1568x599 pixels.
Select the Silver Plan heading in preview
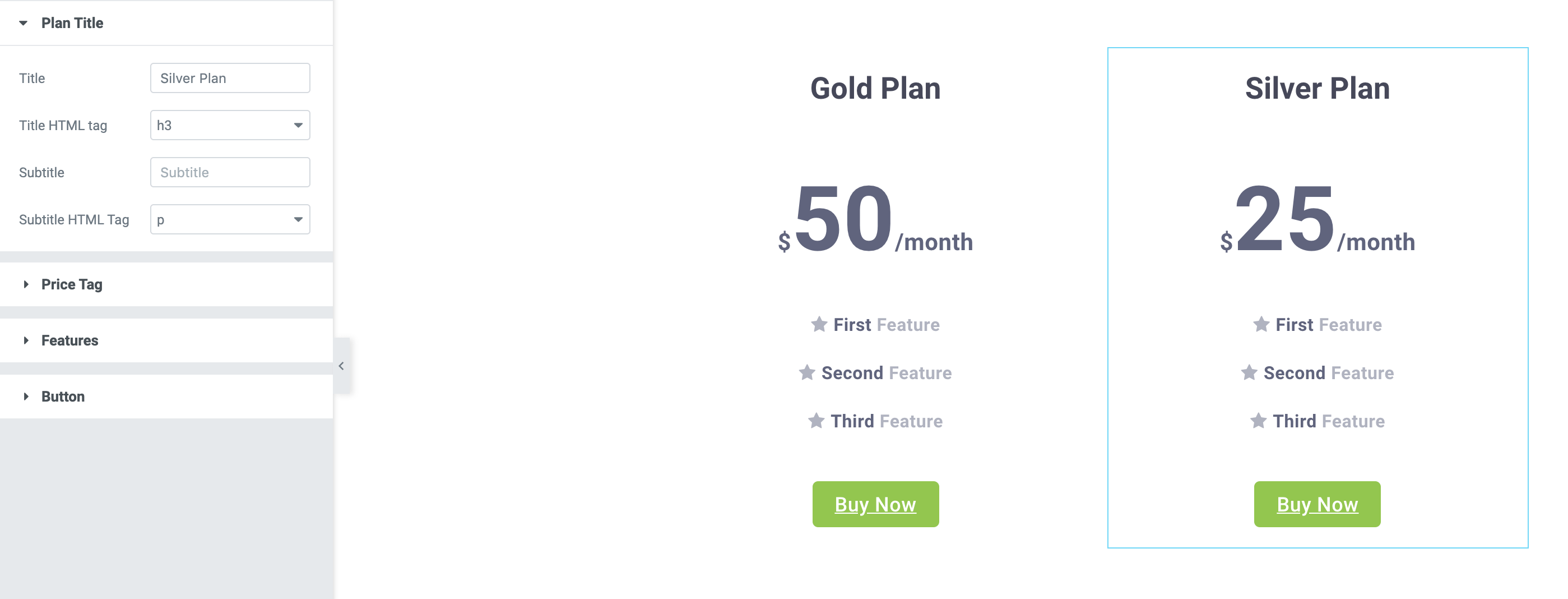click(1316, 89)
